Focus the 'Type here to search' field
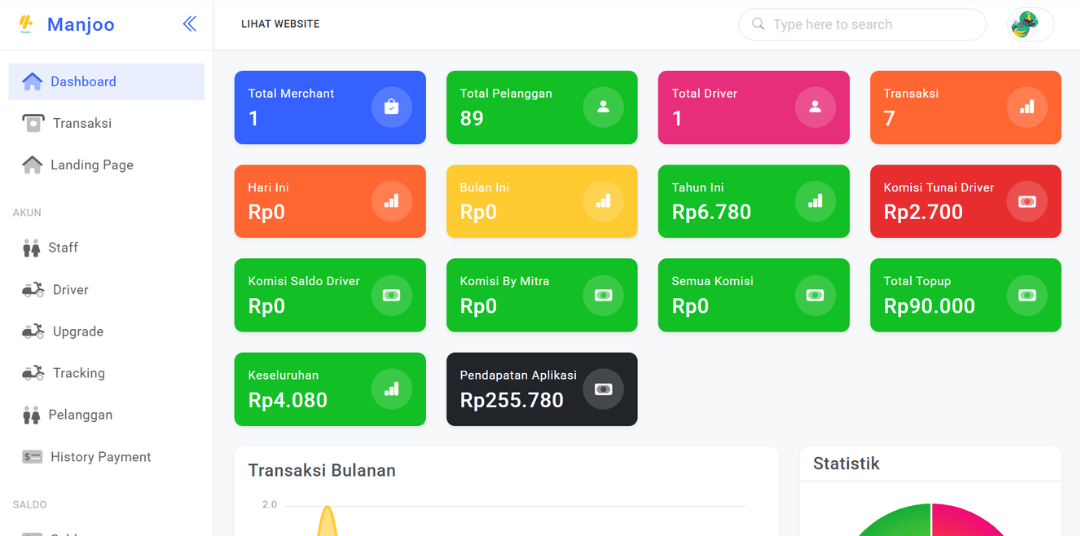The width and height of the screenshot is (1080, 536). 862,25
